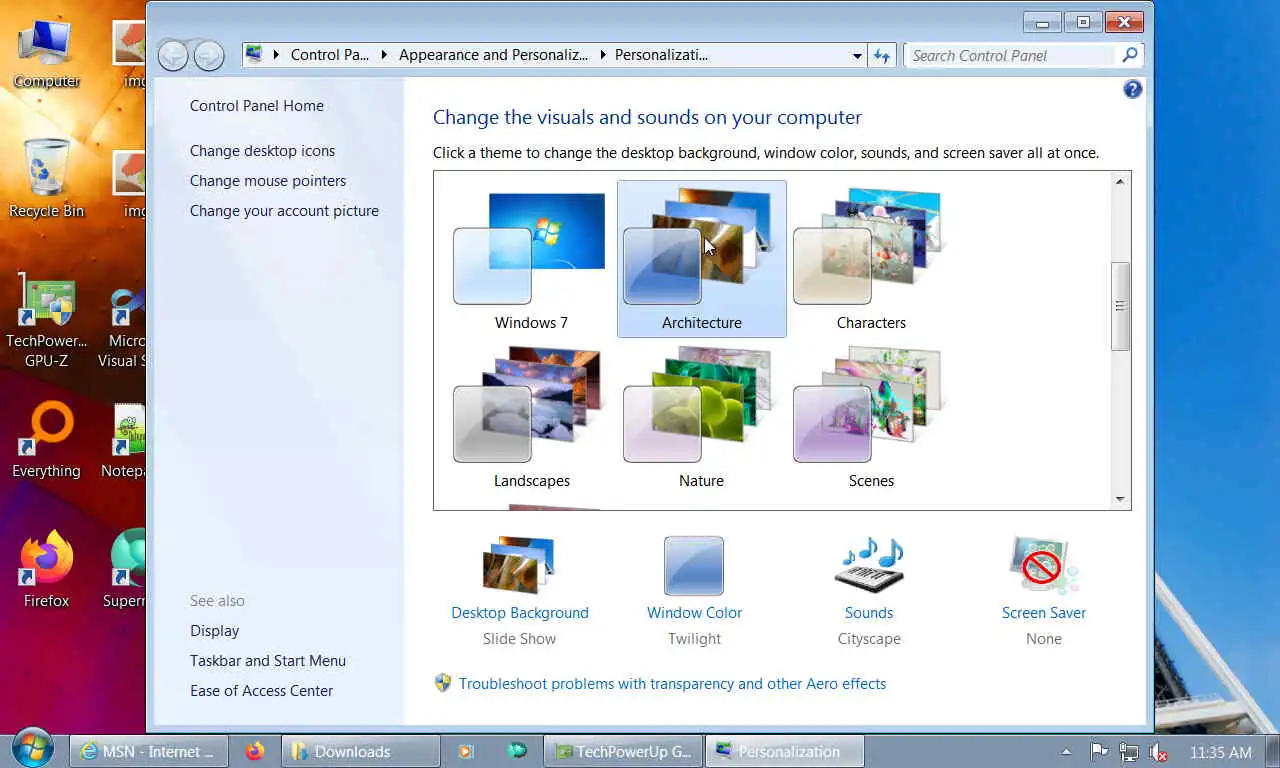Select the Scenes theme
1280x768 pixels.
pos(871,417)
